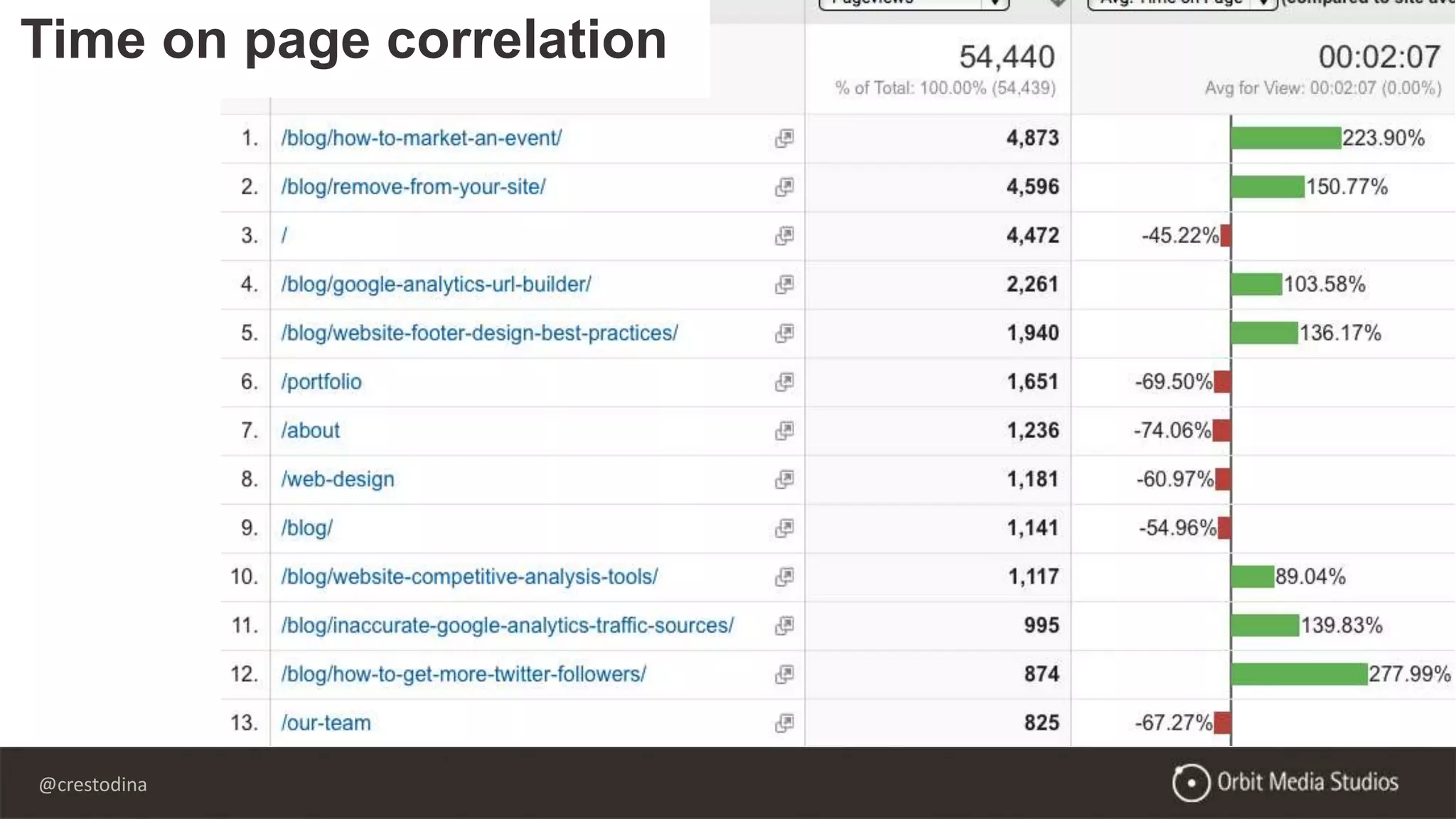Click the 103.58% comparison value
This screenshot has width=1456, height=819.
(x=1324, y=284)
